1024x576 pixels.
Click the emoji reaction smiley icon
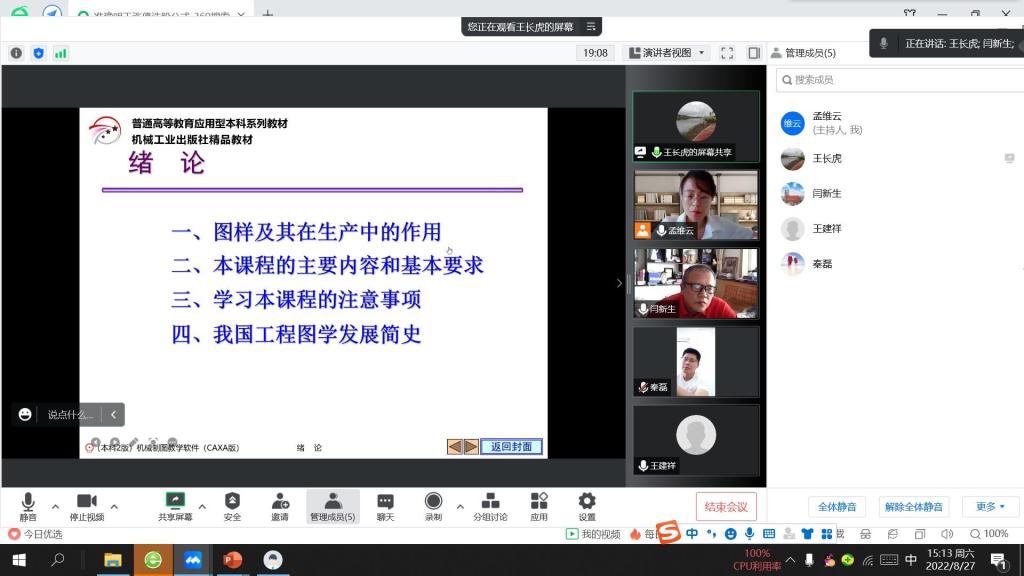[x=25, y=414]
